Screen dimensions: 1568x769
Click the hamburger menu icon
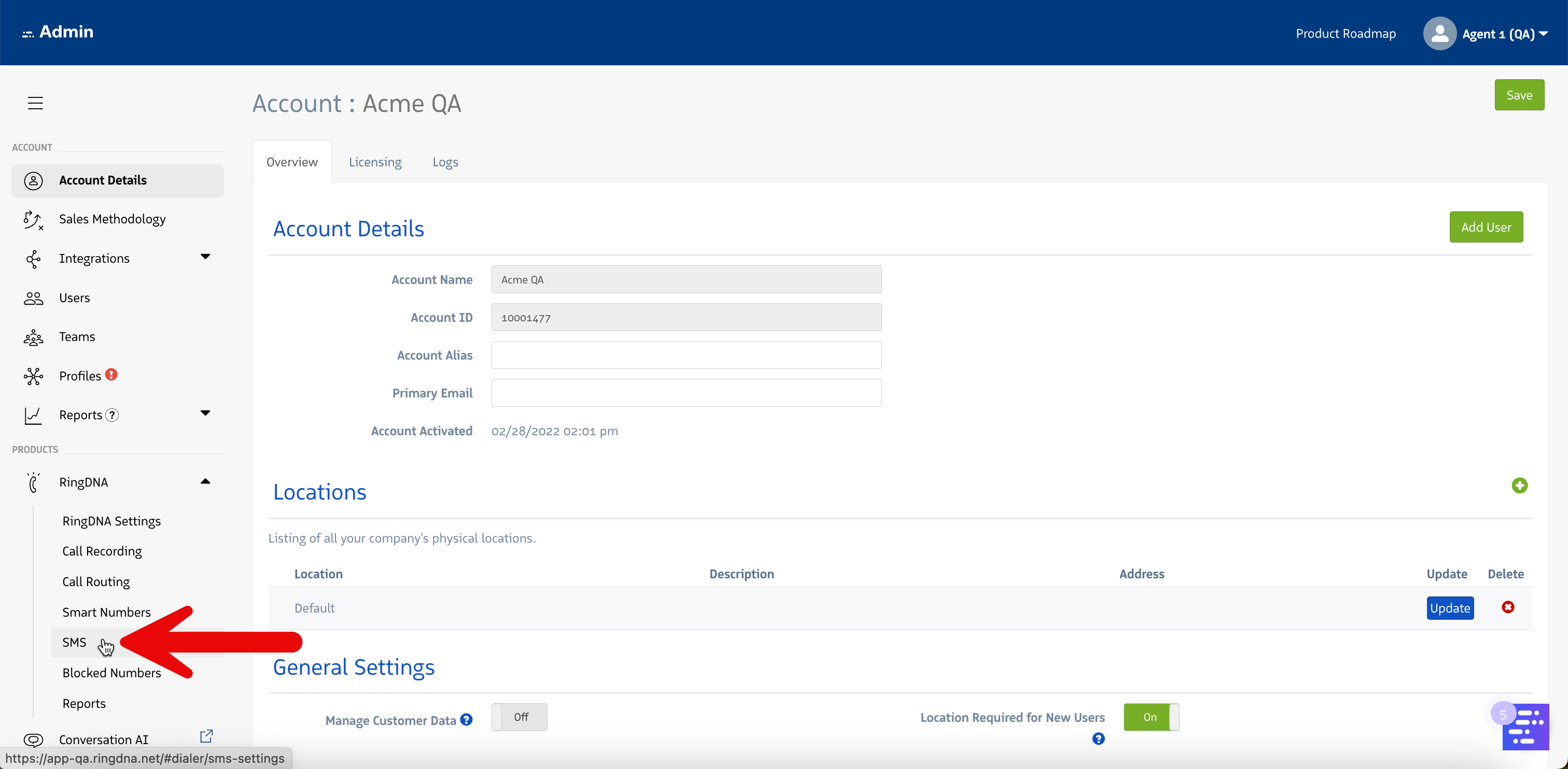[x=35, y=103]
